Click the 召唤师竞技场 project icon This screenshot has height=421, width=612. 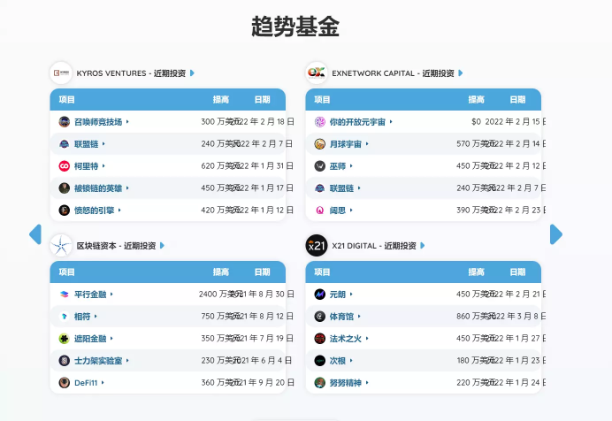64,122
